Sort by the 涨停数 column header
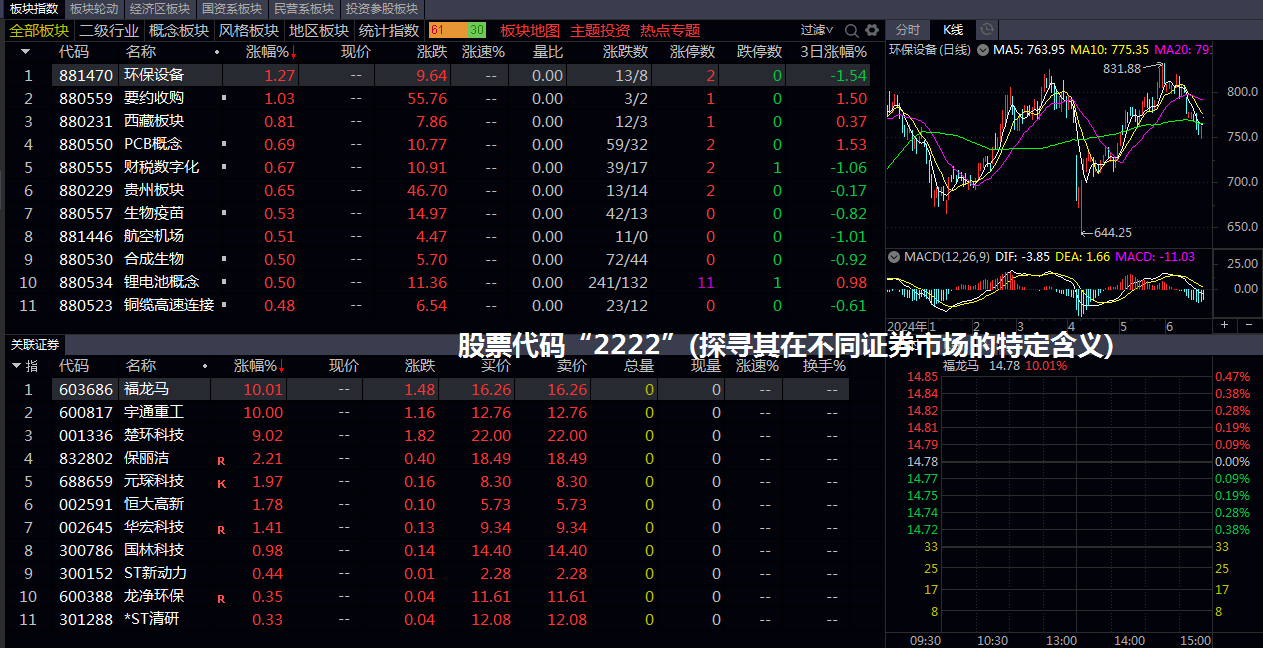This screenshot has height=648, width=1263. point(692,52)
